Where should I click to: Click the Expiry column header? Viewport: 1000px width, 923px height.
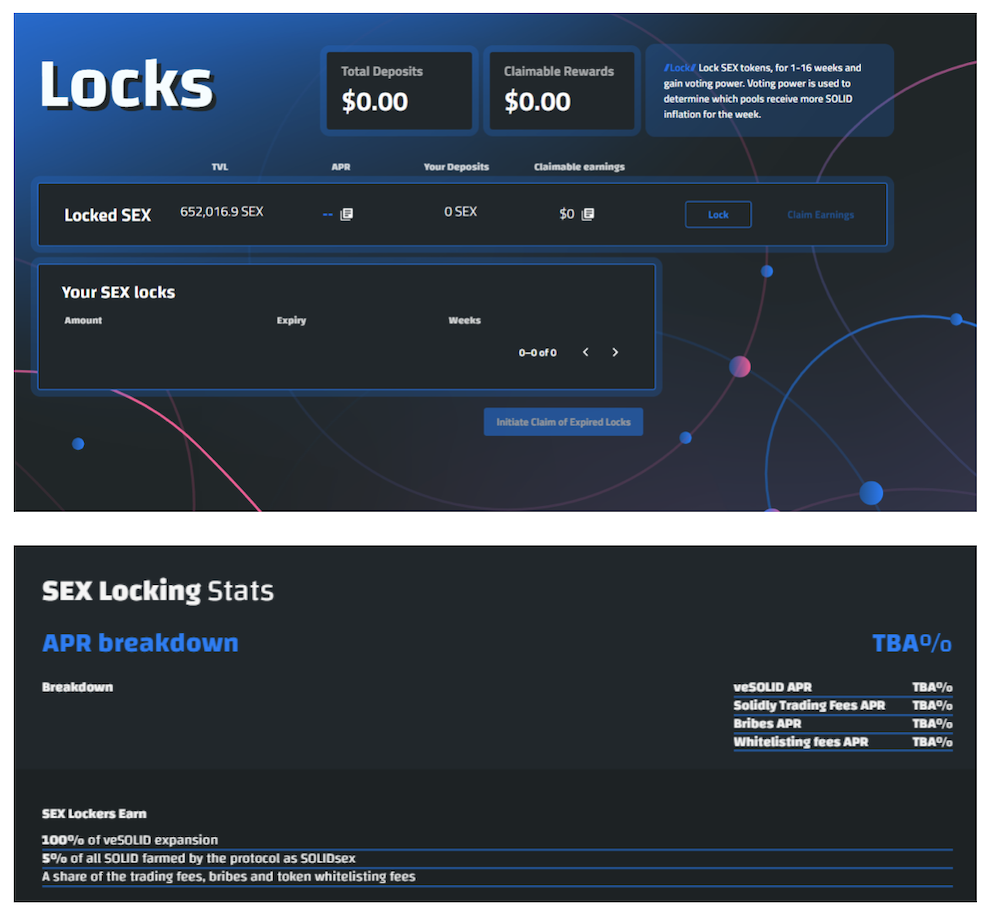[291, 321]
